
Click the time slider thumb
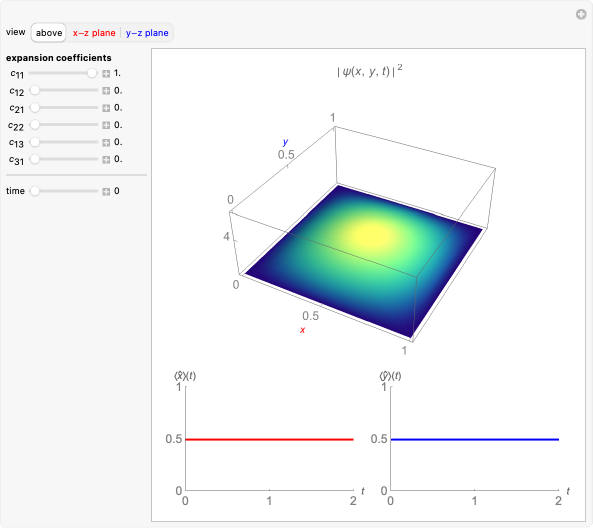pos(35,191)
